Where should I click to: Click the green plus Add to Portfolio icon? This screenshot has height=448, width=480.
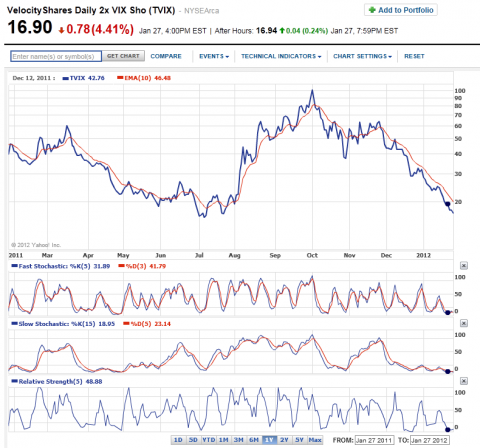pyautogui.click(x=372, y=10)
